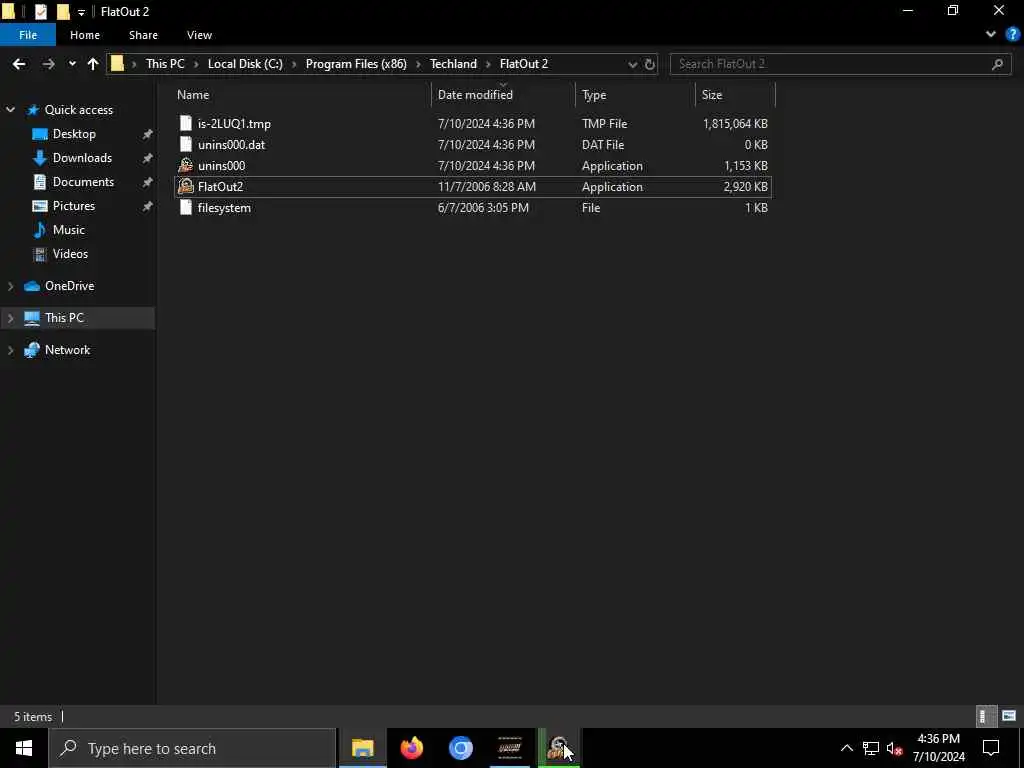1024x768 pixels.
Task: Click the network tray icon
Action: 871,748
